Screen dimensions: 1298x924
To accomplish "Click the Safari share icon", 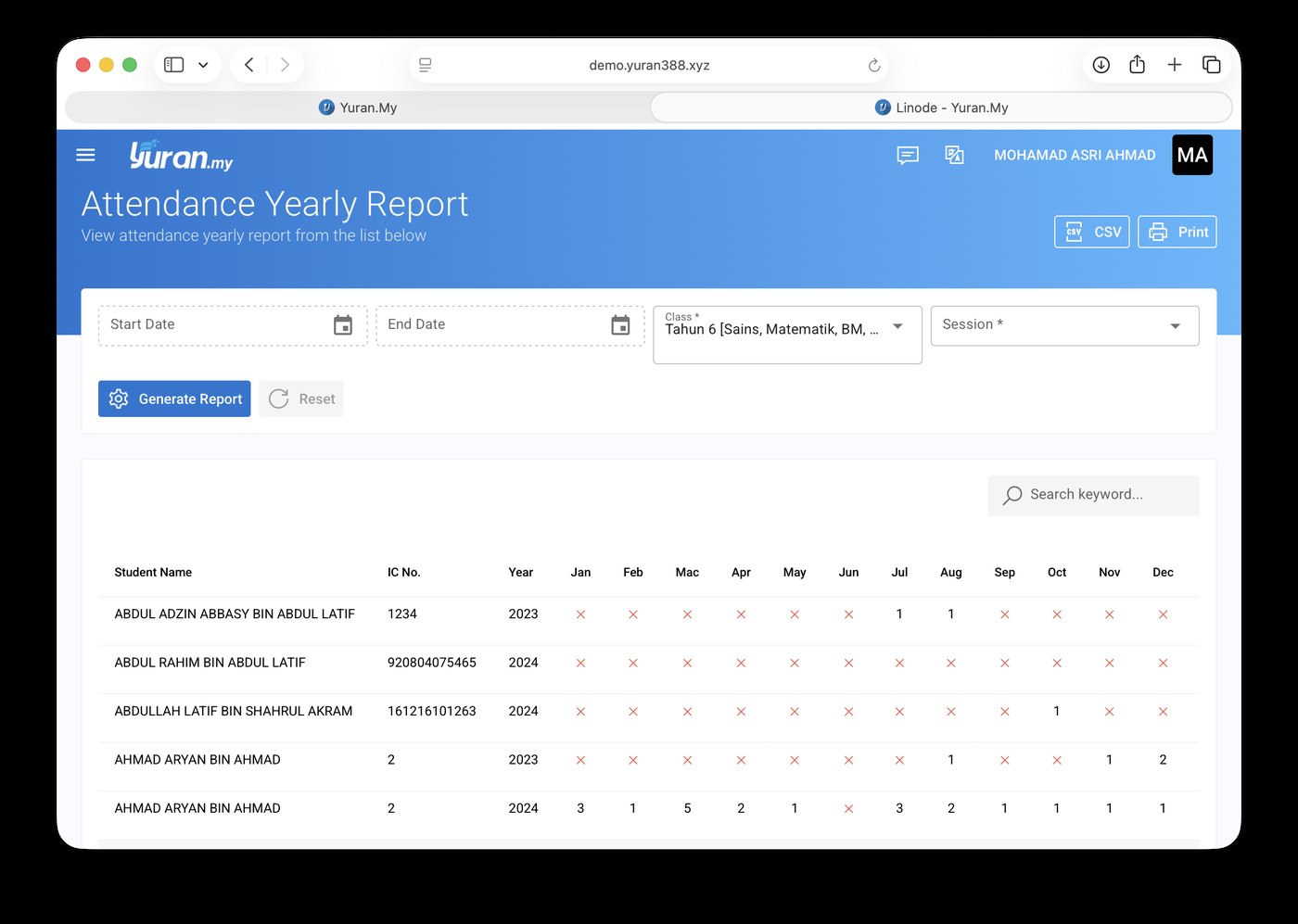I will click(x=1138, y=64).
